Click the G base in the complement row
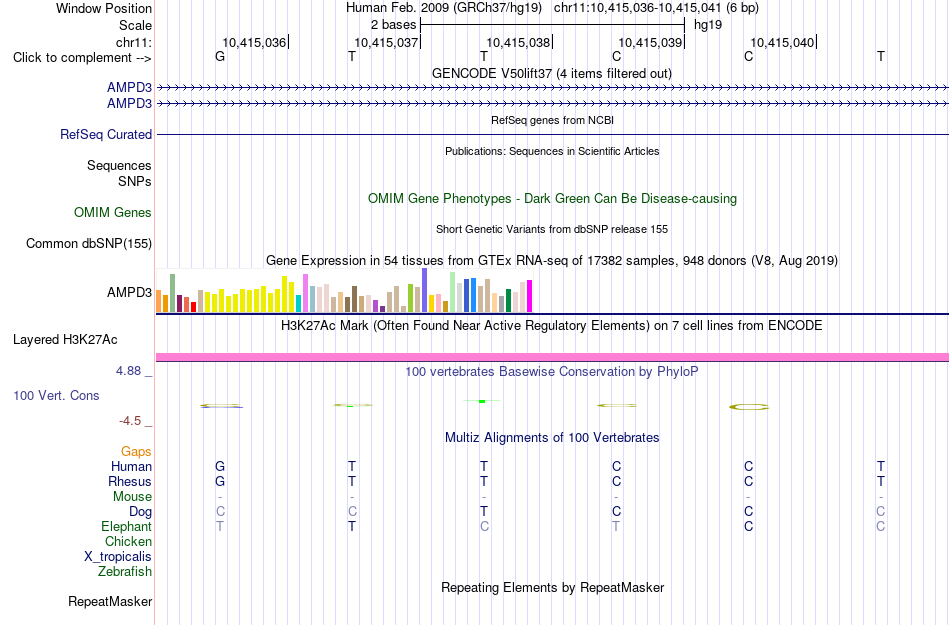 point(220,56)
